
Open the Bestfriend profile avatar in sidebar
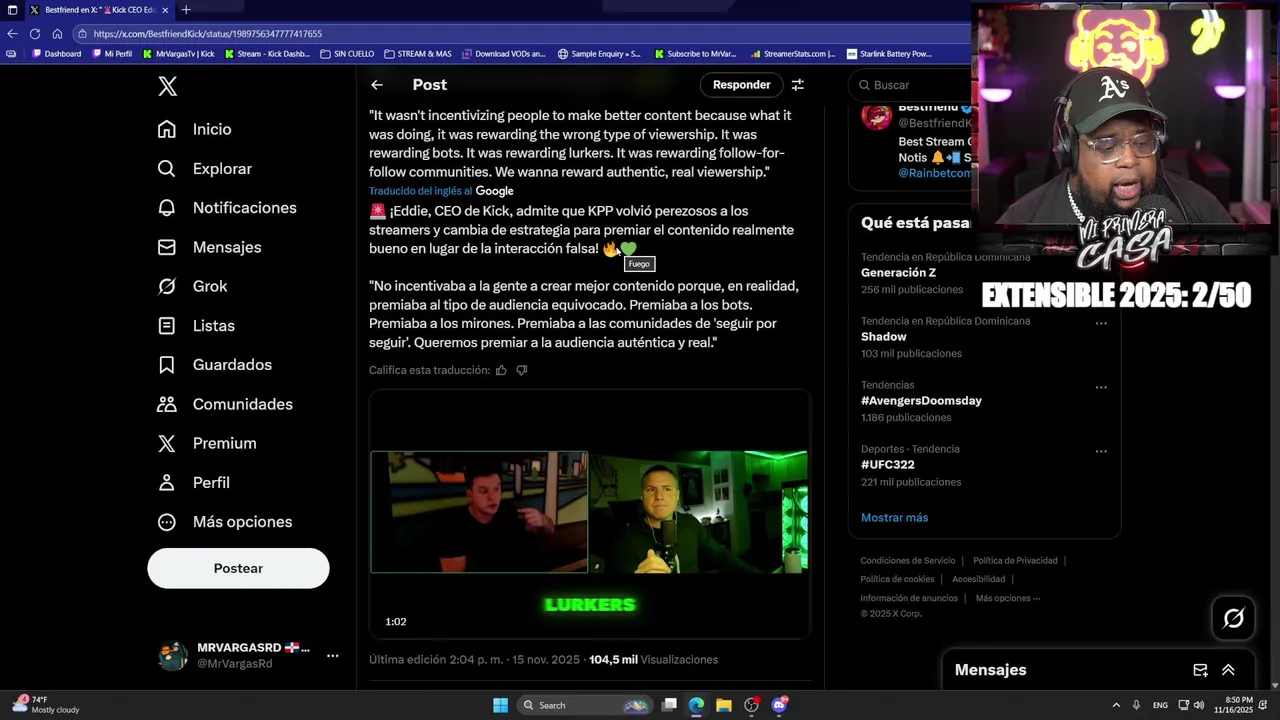[x=877, y=116]
